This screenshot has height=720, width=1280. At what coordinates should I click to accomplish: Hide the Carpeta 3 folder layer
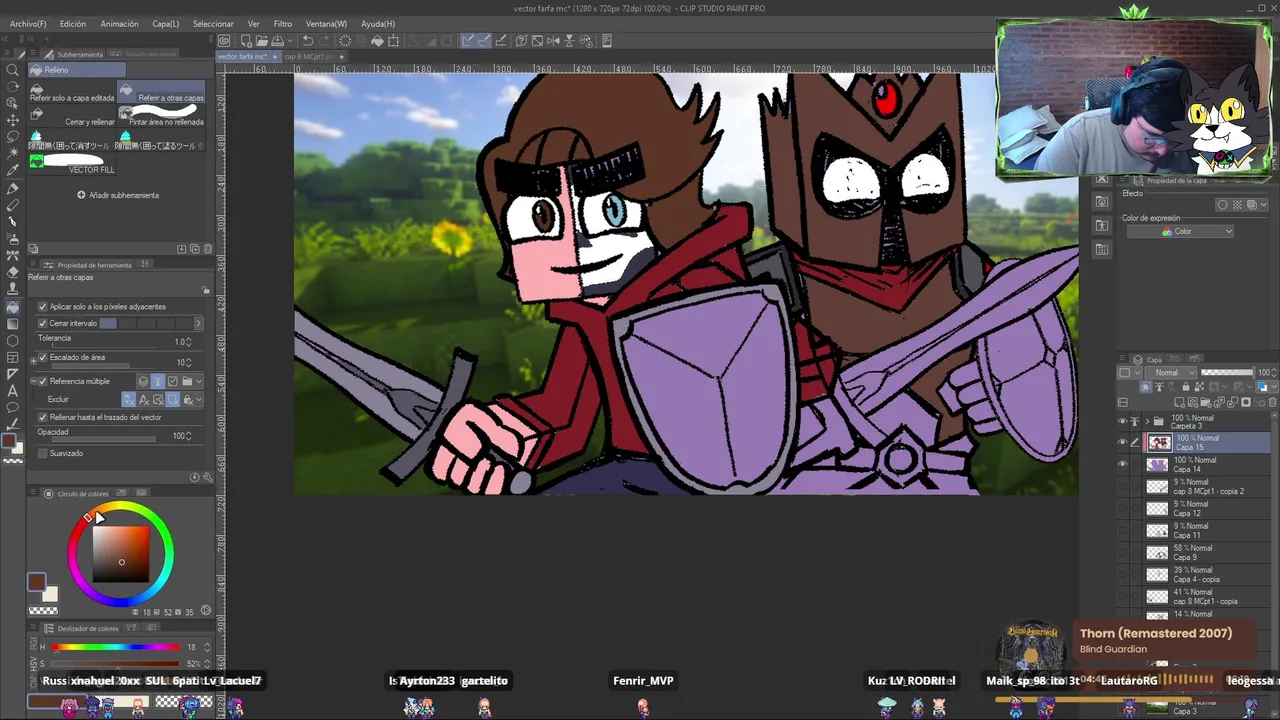[x=1122, y=421]
